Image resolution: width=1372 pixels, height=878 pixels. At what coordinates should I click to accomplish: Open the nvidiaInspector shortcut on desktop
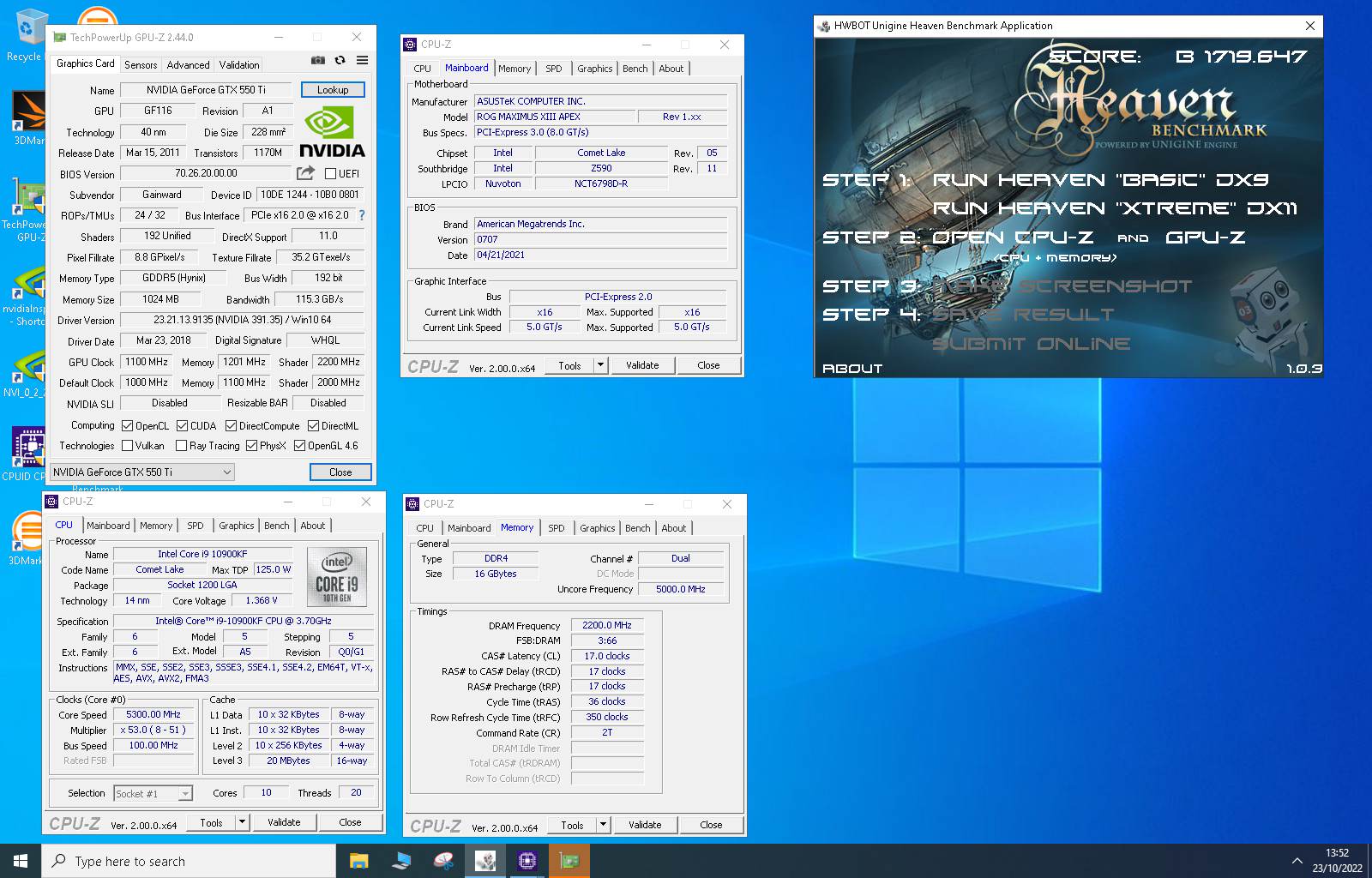coord(26,296)
